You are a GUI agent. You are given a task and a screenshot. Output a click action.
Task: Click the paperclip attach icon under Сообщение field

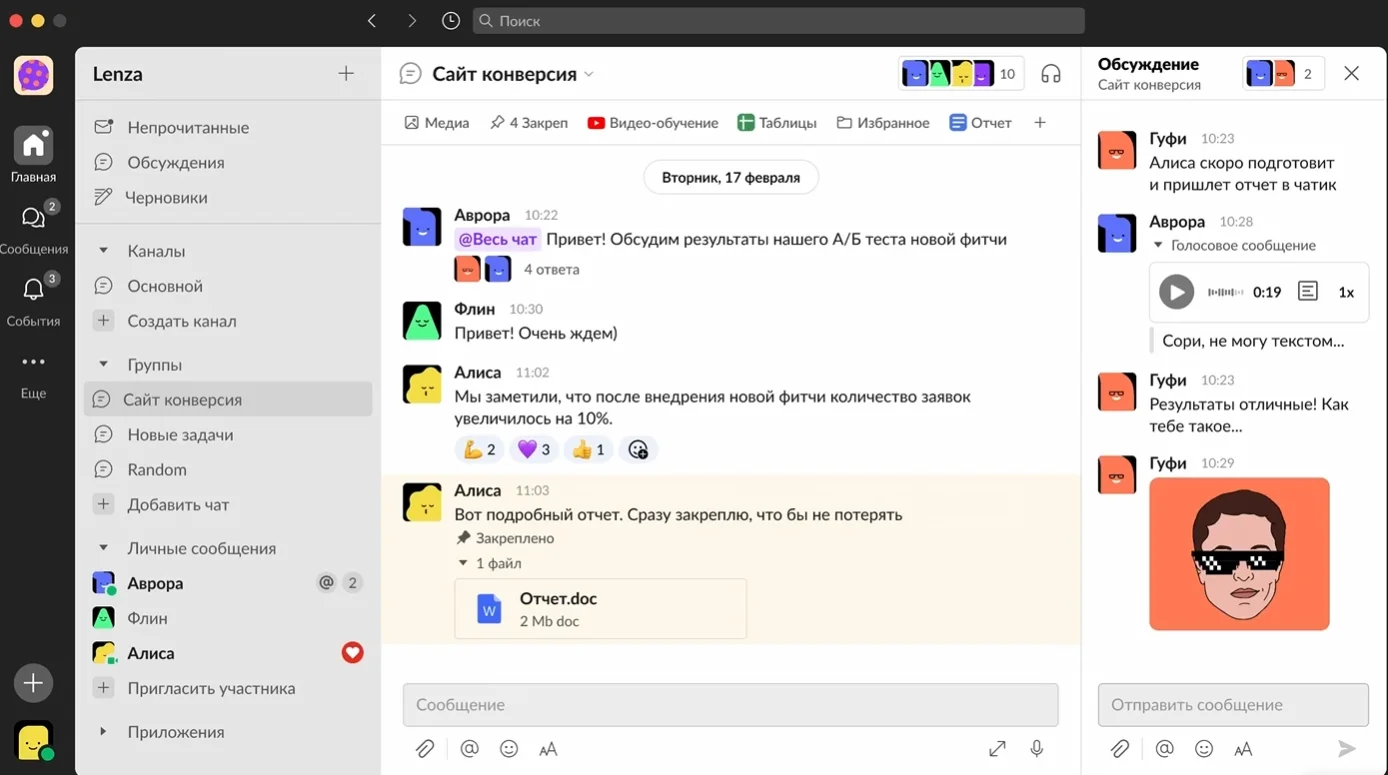tap(425, 749)
